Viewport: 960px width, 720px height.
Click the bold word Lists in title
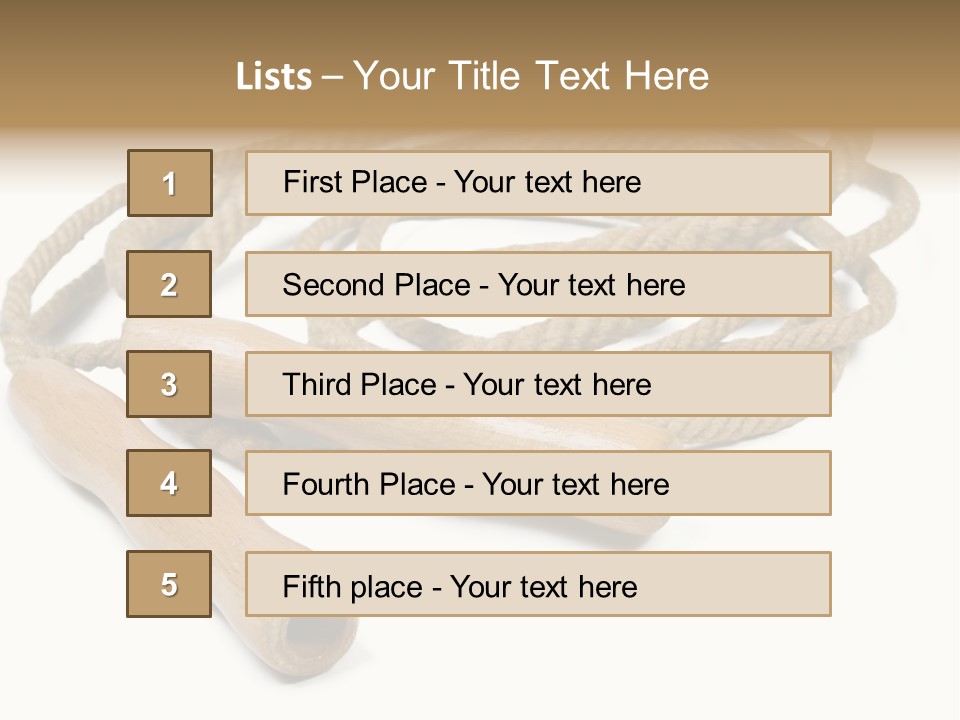click(x=273, y=77)
